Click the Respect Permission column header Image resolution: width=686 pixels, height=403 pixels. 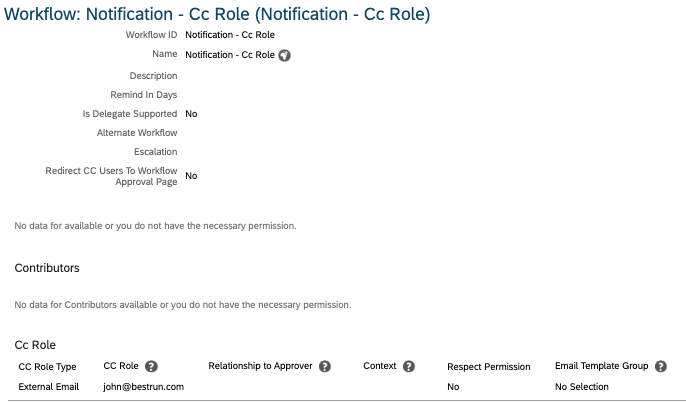(489, 367)
